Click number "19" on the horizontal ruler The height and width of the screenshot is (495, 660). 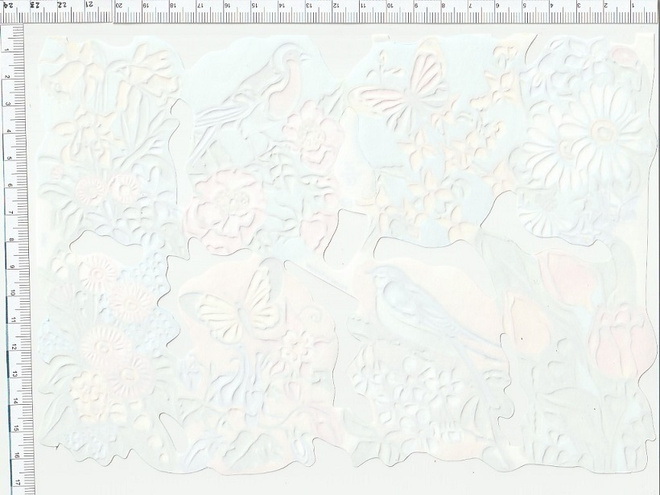point(146,5)
